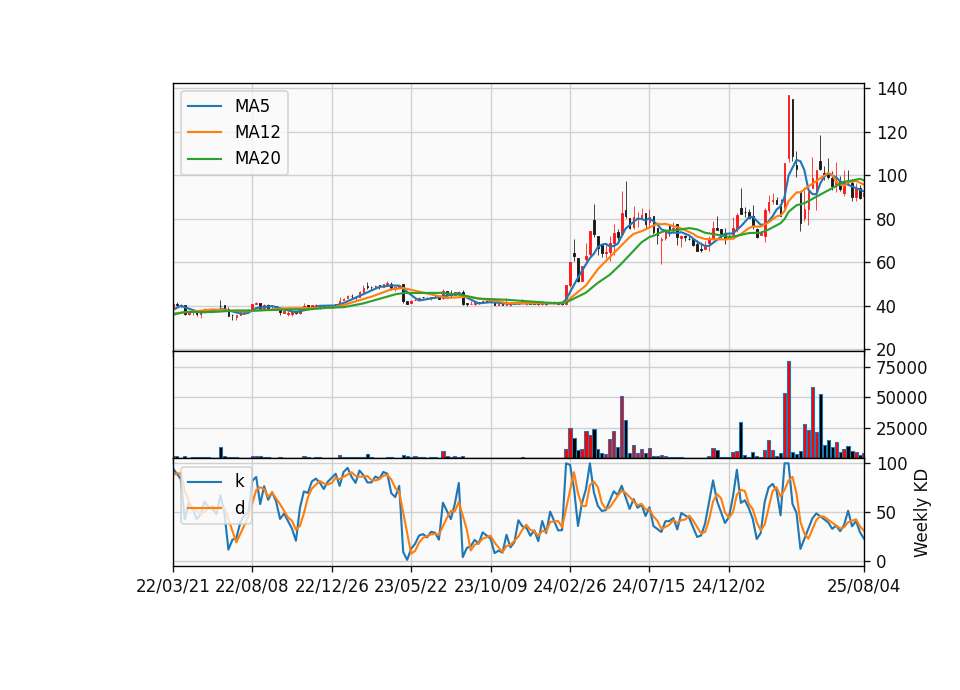The image size is (960, 690).
Task: Click the 24/12/02 date tick label
Action: tap(729, 586)
